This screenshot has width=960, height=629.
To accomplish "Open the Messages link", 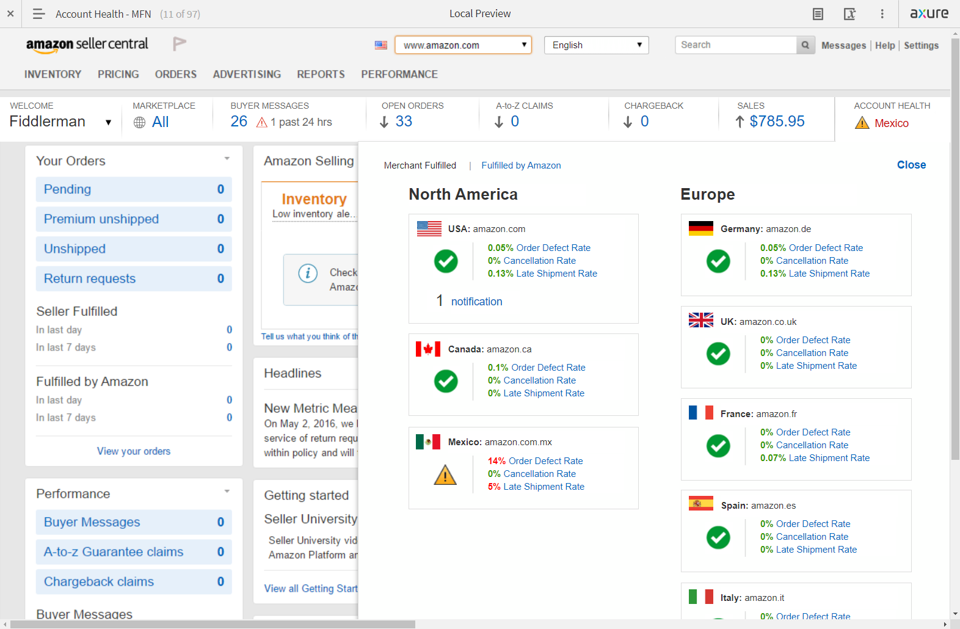I will [844, 45].
